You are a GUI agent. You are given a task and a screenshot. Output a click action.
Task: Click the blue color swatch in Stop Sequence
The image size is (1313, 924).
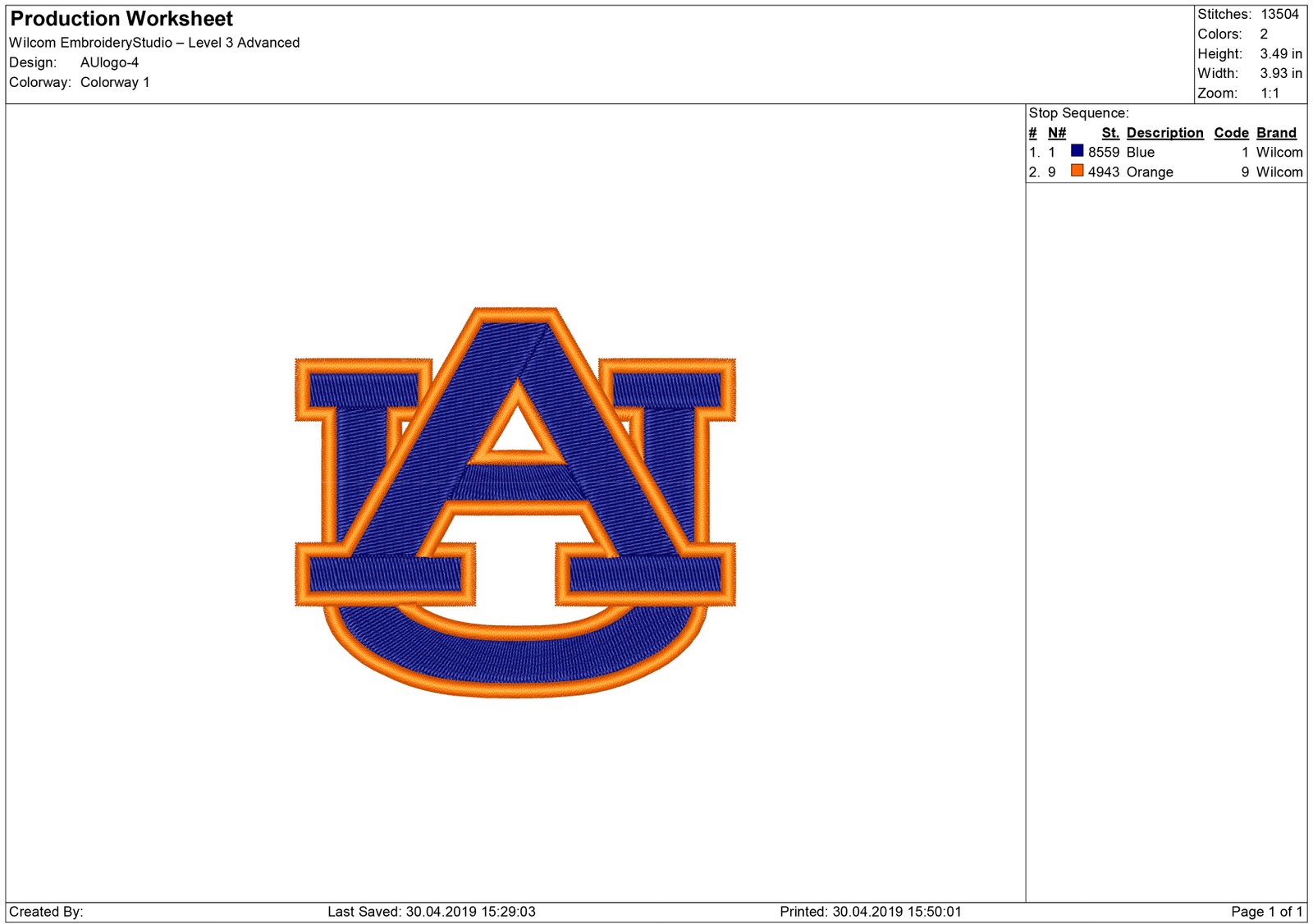tap(1077, 151)
